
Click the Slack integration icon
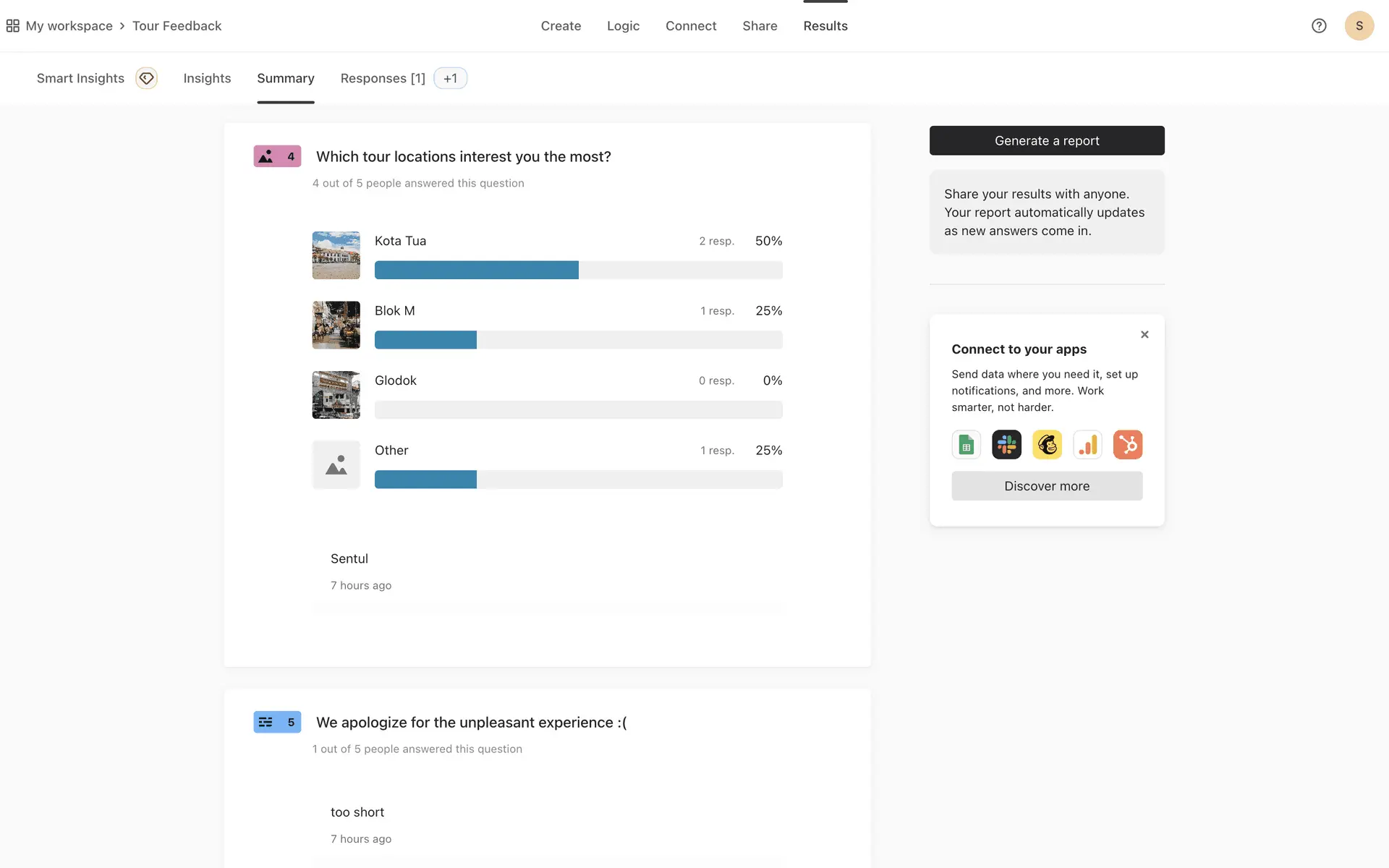[1006, 445]
